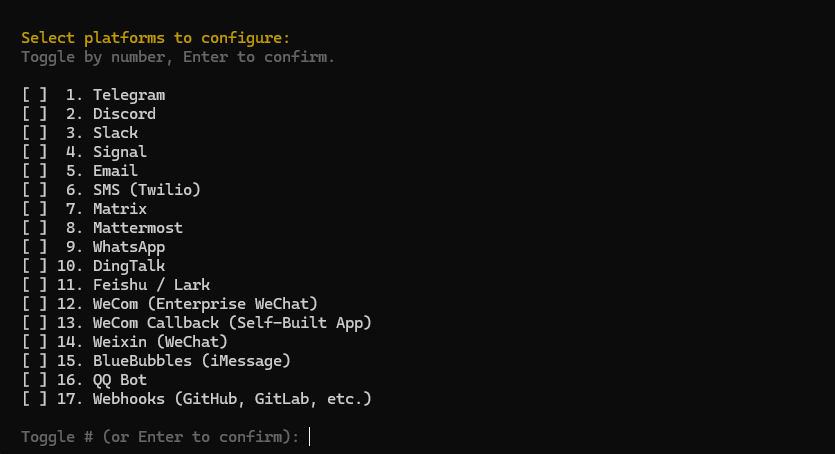
Task: Check the Webhooks (GitHub, GitLab, etc.) box
Action: coord(34,399)
